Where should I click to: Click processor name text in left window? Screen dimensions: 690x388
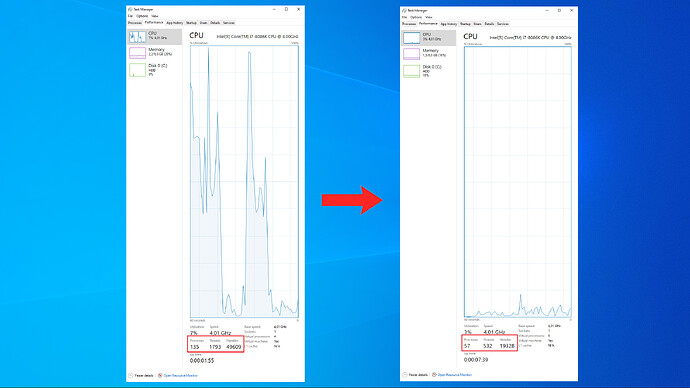coord(257,37)
